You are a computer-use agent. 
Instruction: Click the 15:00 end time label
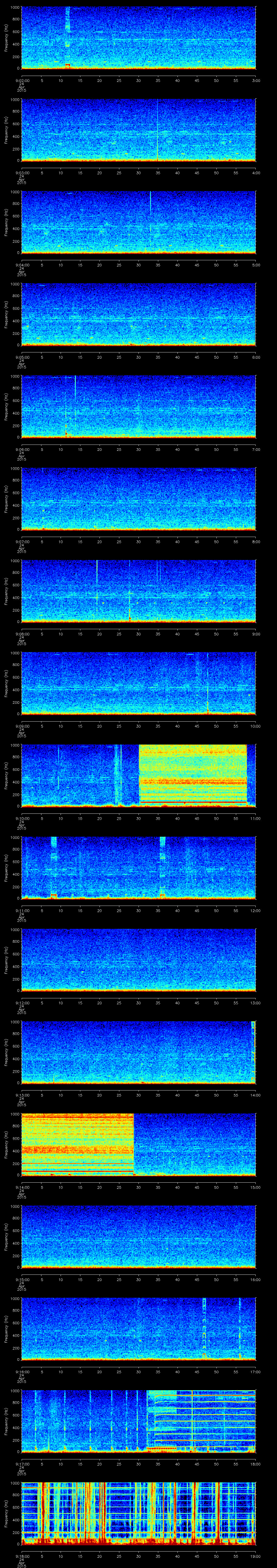click(x=256, y=1187)
